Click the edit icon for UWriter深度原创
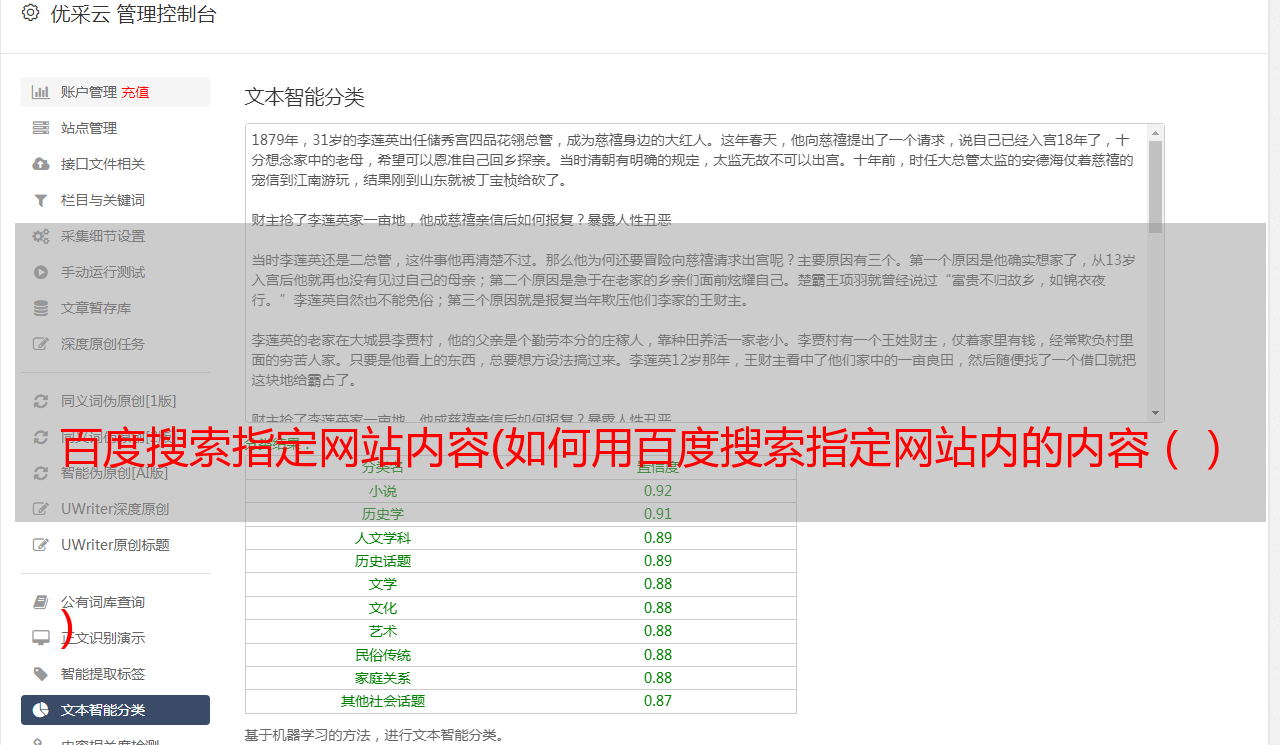Viewport: 1280px width, 745px height. [41, 509]
